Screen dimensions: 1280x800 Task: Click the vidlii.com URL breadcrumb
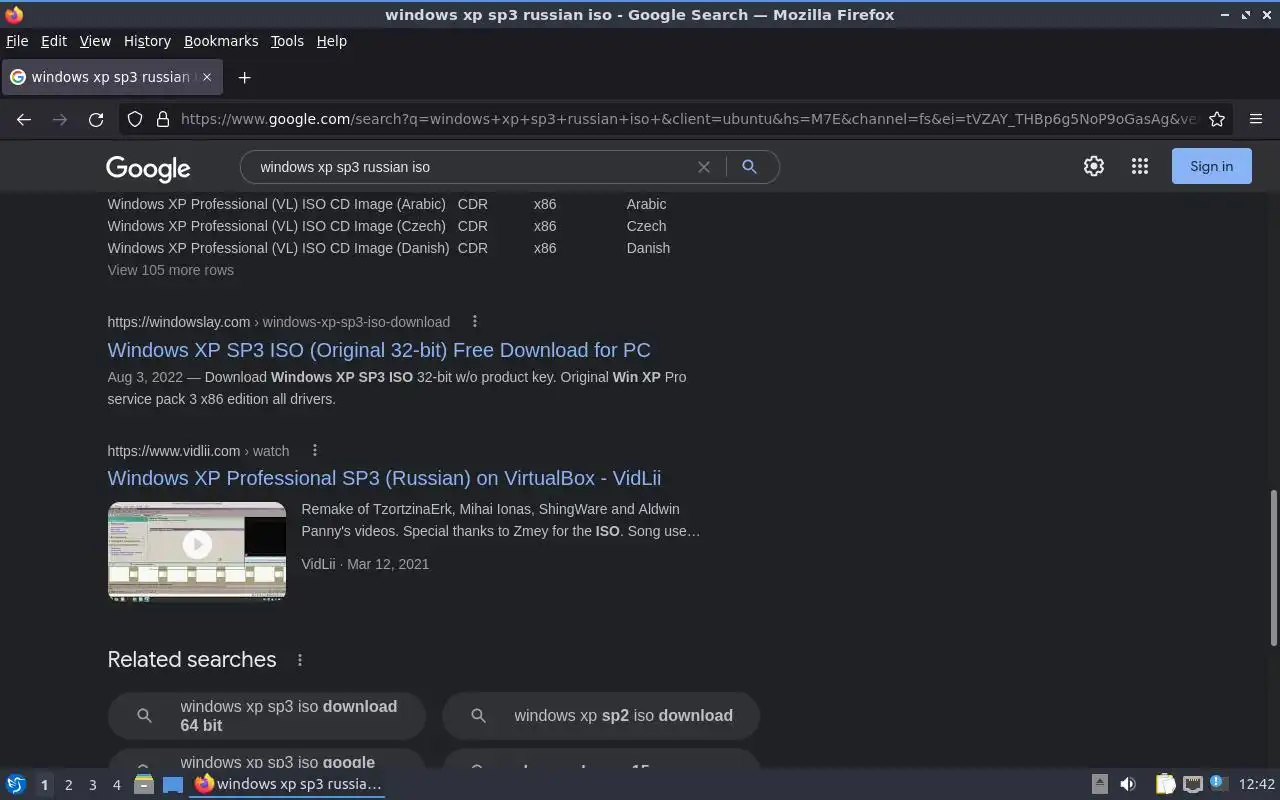198,451
